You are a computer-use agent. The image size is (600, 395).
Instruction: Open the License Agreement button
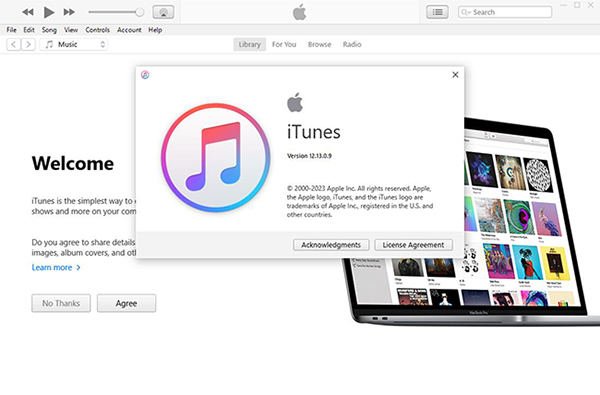pos(413,245)
